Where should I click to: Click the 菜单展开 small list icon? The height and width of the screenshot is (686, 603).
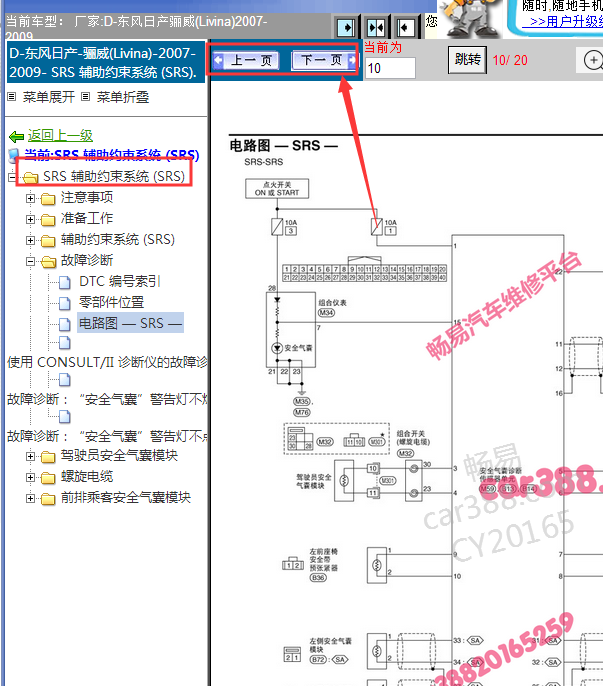tap(12, 97)
